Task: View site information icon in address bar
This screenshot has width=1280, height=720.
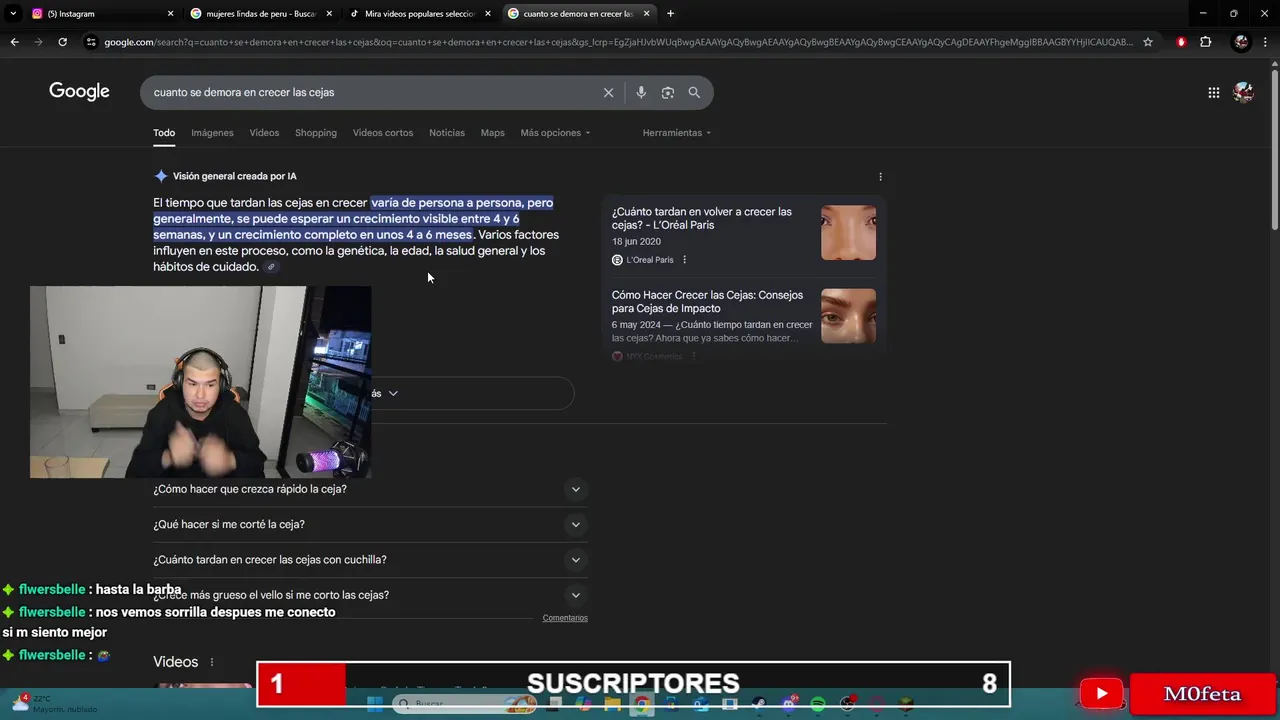Action: click(92, 42)
